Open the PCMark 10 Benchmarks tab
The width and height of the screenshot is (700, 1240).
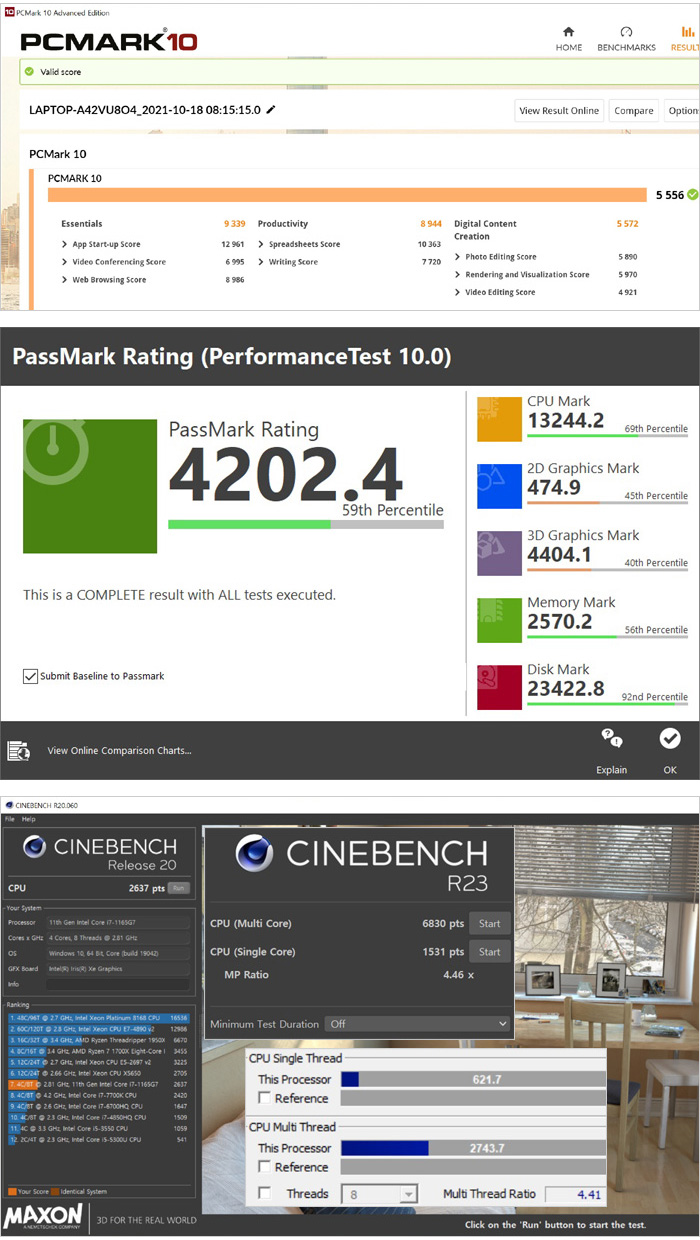(x=626, y=39)
